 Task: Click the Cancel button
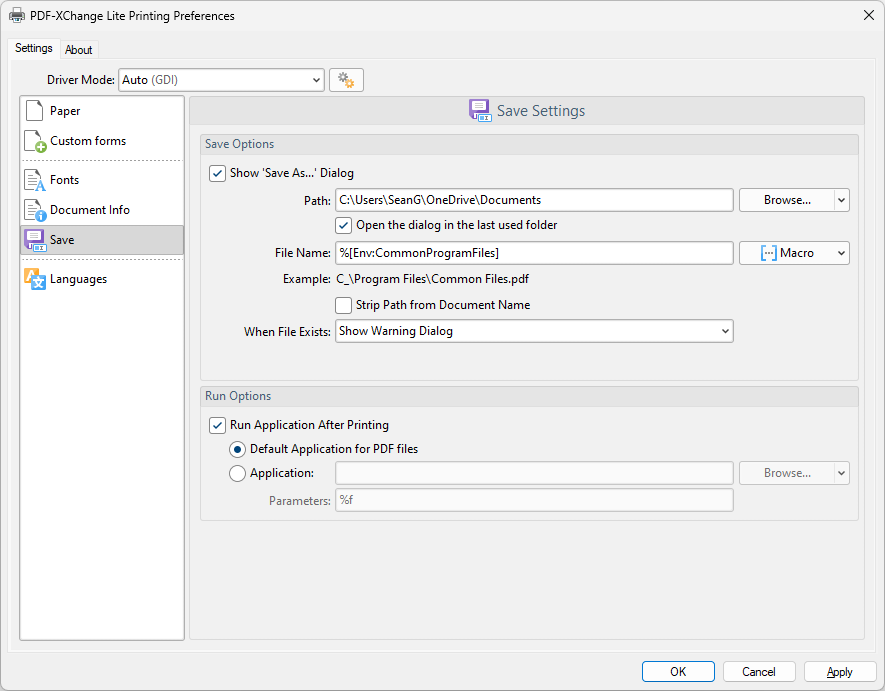(759, 672)
